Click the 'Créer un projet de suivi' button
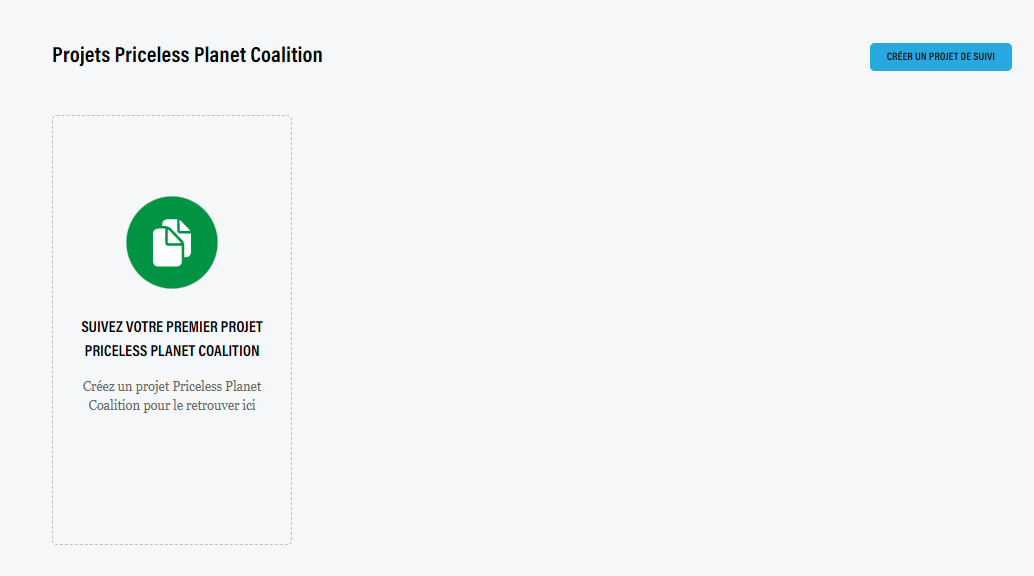 click(940, 57)
